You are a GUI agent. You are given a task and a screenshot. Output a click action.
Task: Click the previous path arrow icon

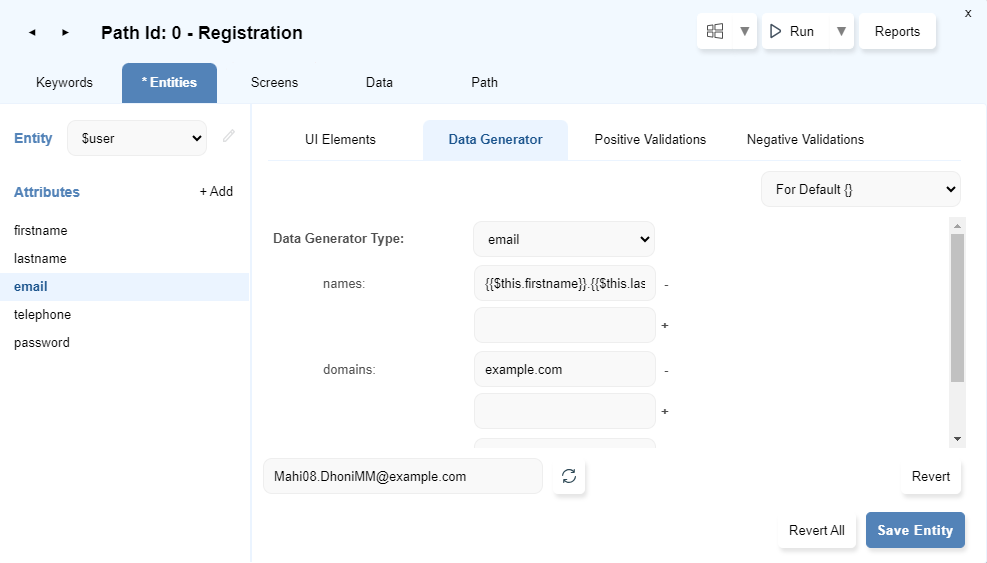[32, 33]
